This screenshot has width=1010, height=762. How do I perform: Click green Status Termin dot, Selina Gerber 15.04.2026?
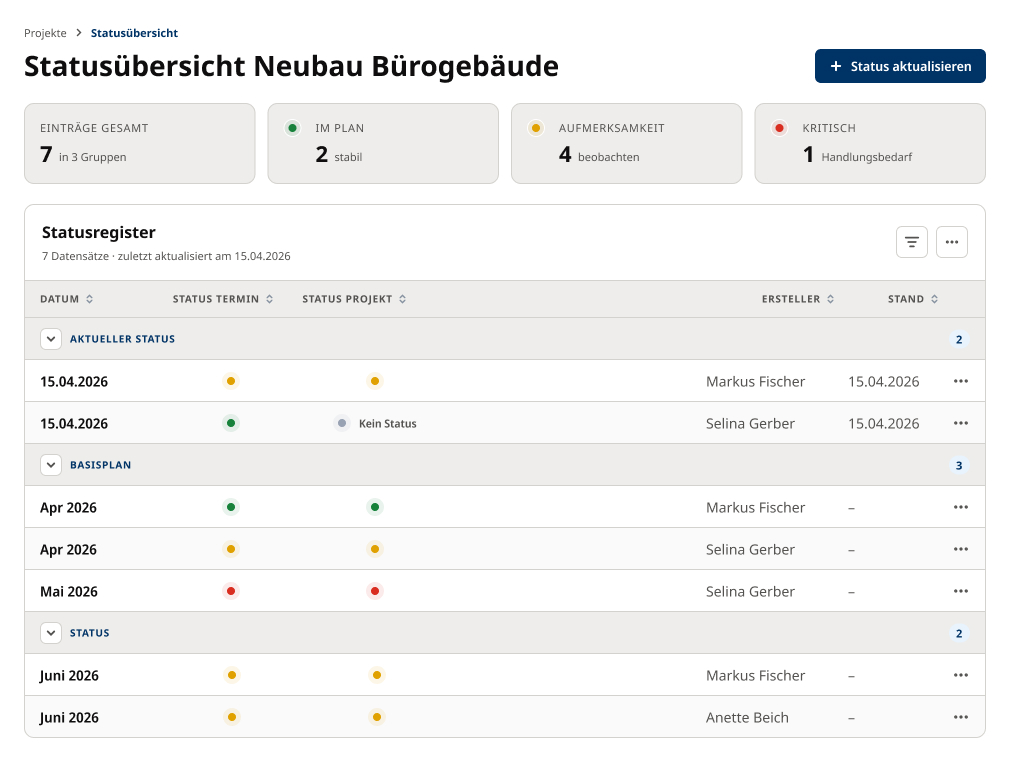[231, 423]
